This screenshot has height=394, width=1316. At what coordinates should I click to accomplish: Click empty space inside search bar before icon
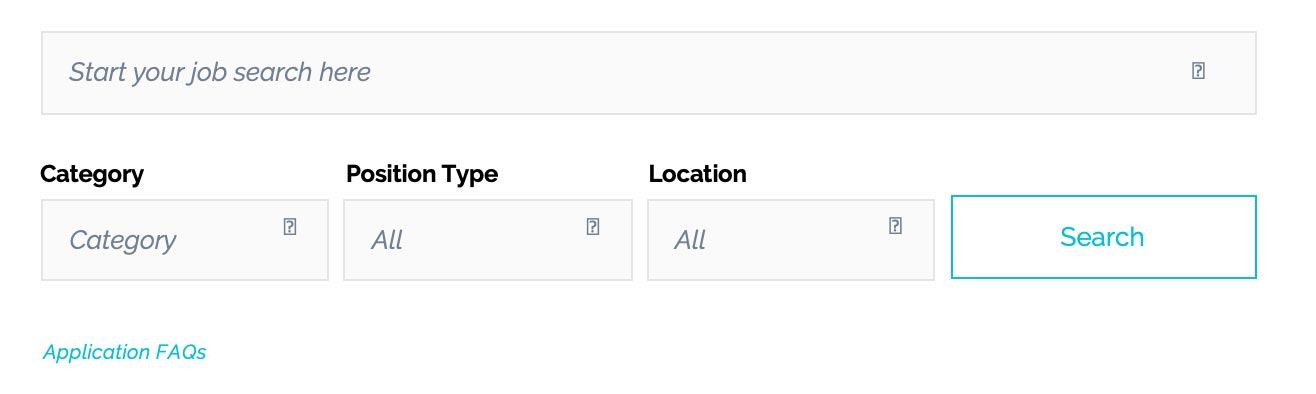780,73
